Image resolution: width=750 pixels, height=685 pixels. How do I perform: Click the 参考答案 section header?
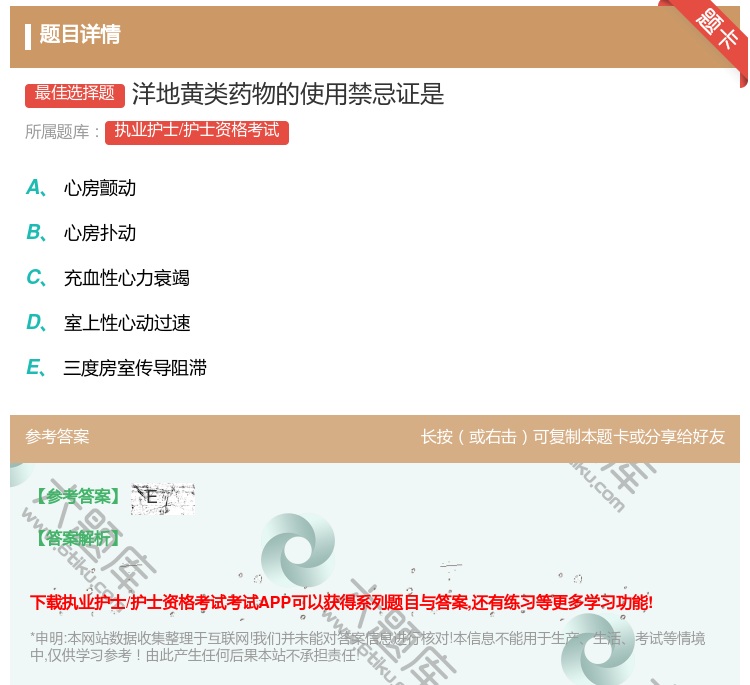point(57,436)
